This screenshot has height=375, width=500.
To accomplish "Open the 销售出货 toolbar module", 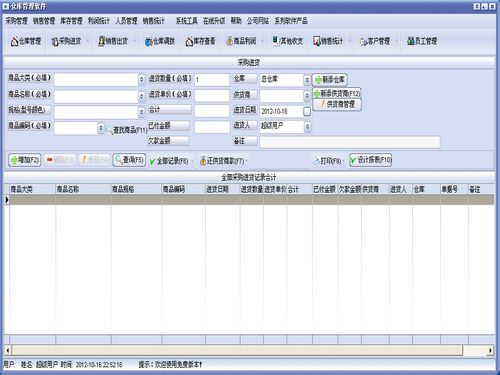I will click(x=113, y=41).
